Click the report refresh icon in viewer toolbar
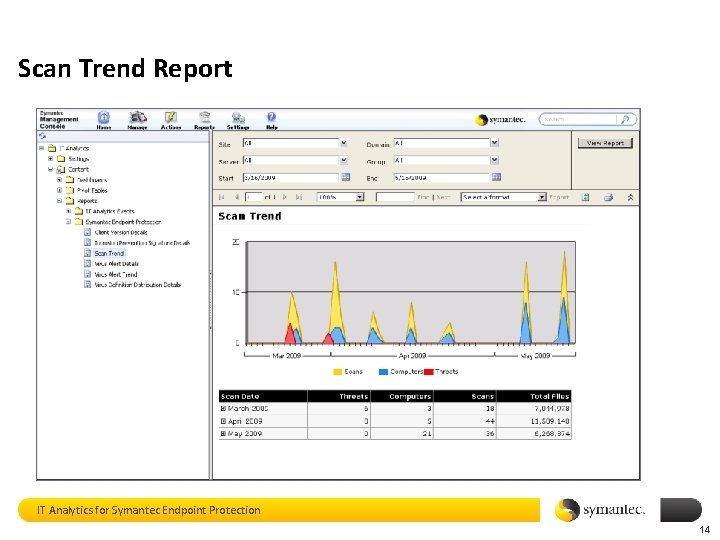This screenshot has height=540, width=720. [x=585, y=197]
